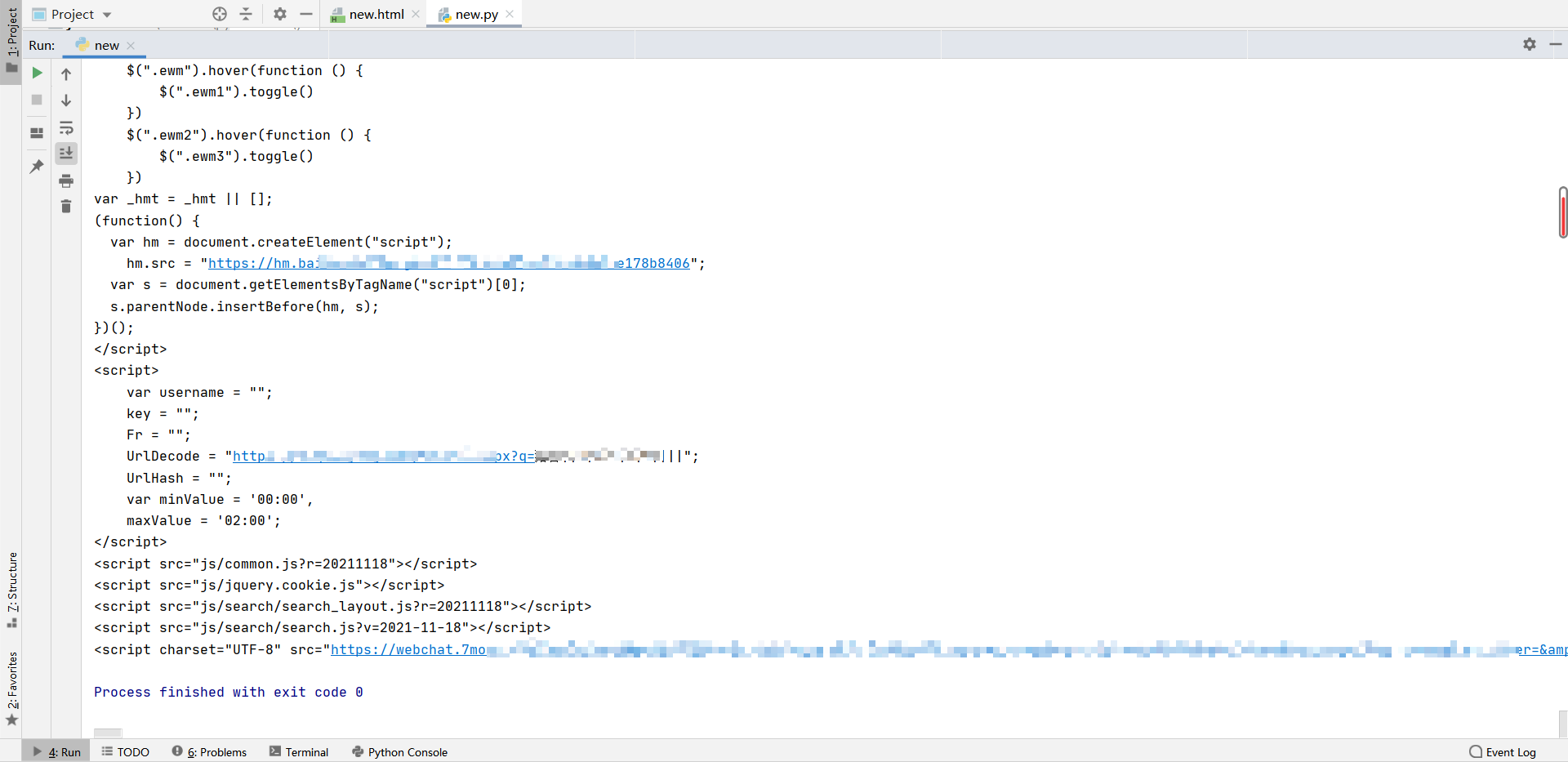Click the $(".ewm2").hover(function () line

pos(249,135)
